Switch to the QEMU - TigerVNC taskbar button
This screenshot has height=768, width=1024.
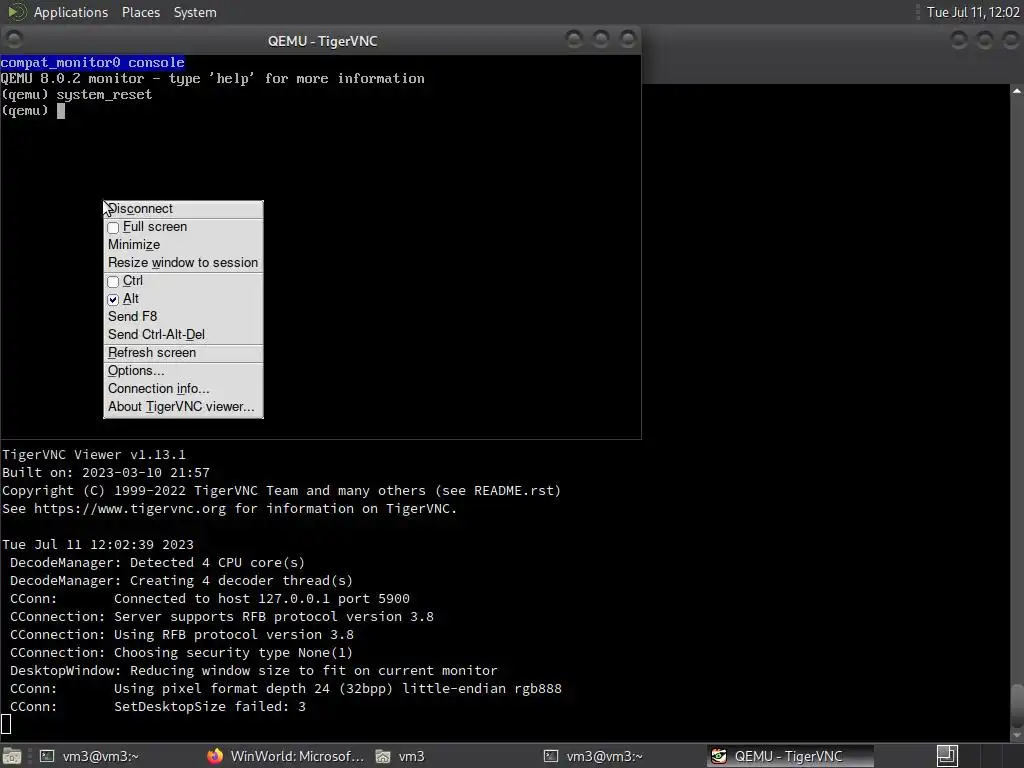click(790, 756)
